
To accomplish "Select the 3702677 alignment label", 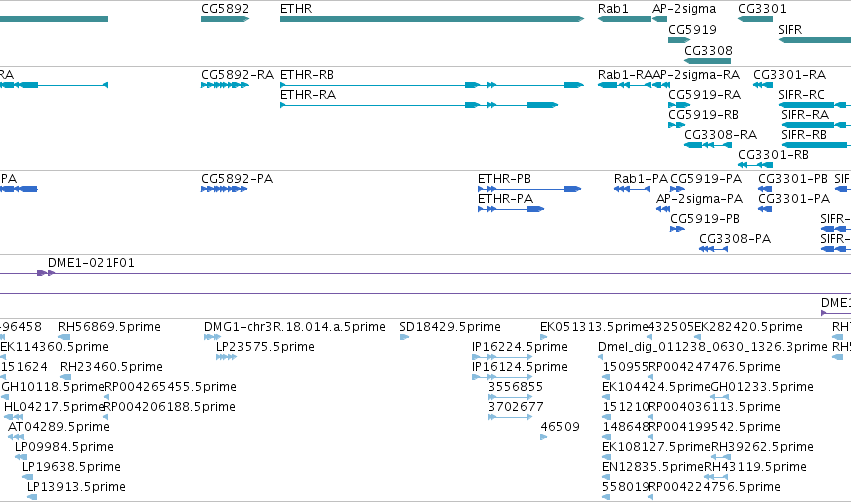I will click(515, 407).
